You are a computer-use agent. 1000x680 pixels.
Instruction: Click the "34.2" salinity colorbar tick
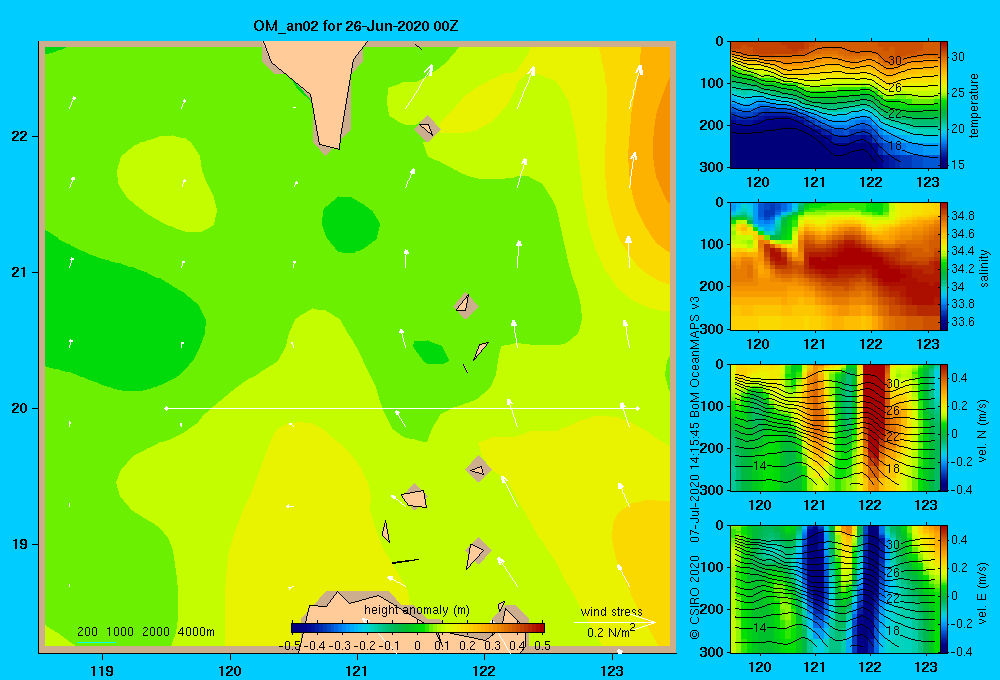click(x=962, y=269)
